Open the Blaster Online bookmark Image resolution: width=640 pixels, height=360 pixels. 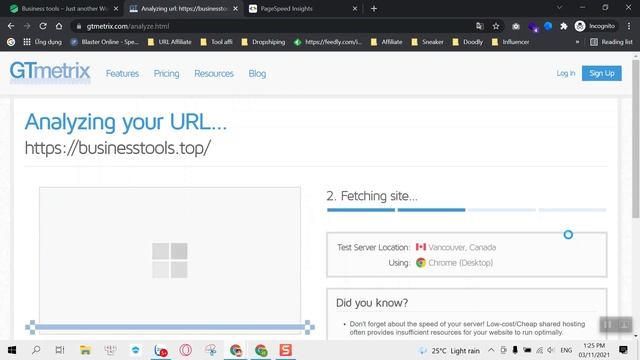105,42
